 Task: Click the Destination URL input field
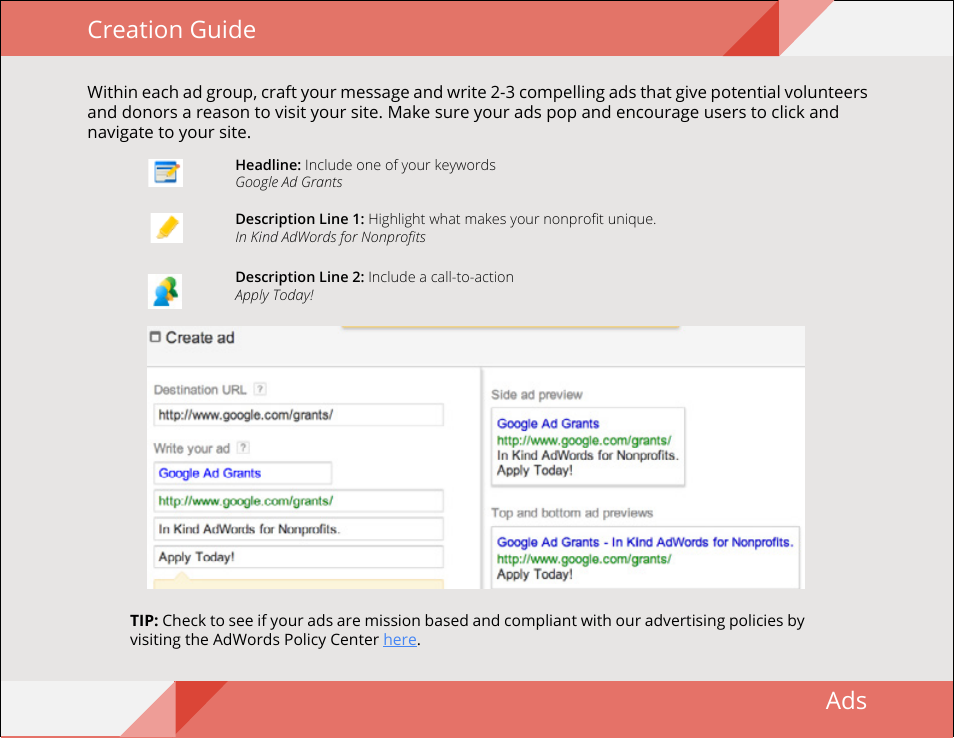[x=298, y=415]
